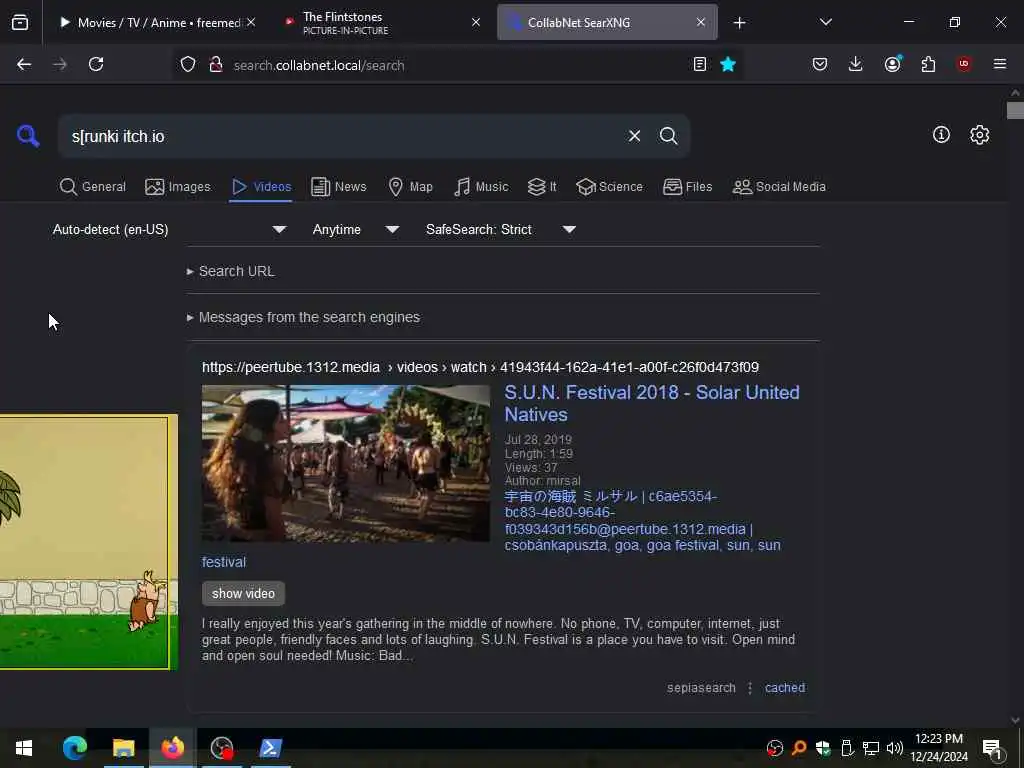The image size is (1024, 768).
Task: Open uBlock Origin extension icon
Action: coord(964,64)
